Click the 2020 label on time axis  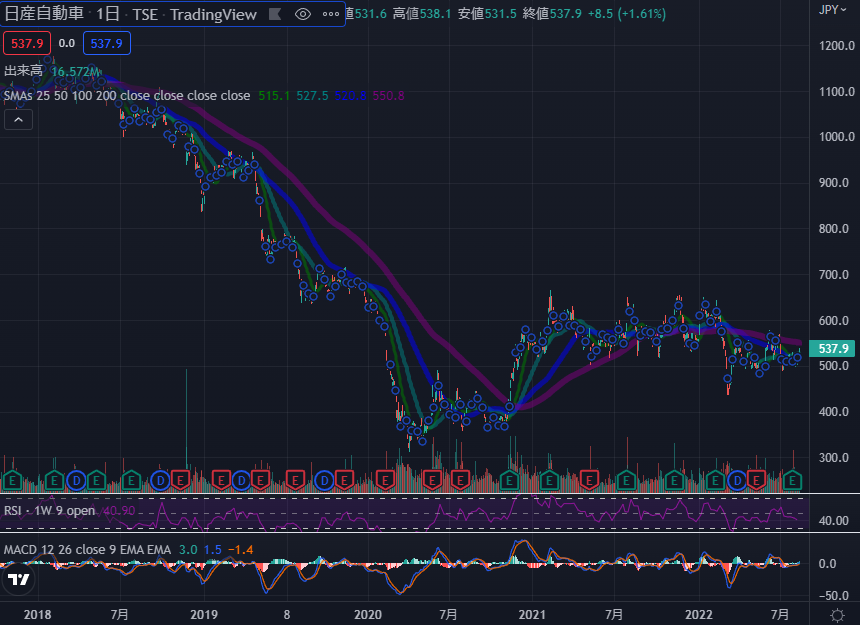pos(368,615)
